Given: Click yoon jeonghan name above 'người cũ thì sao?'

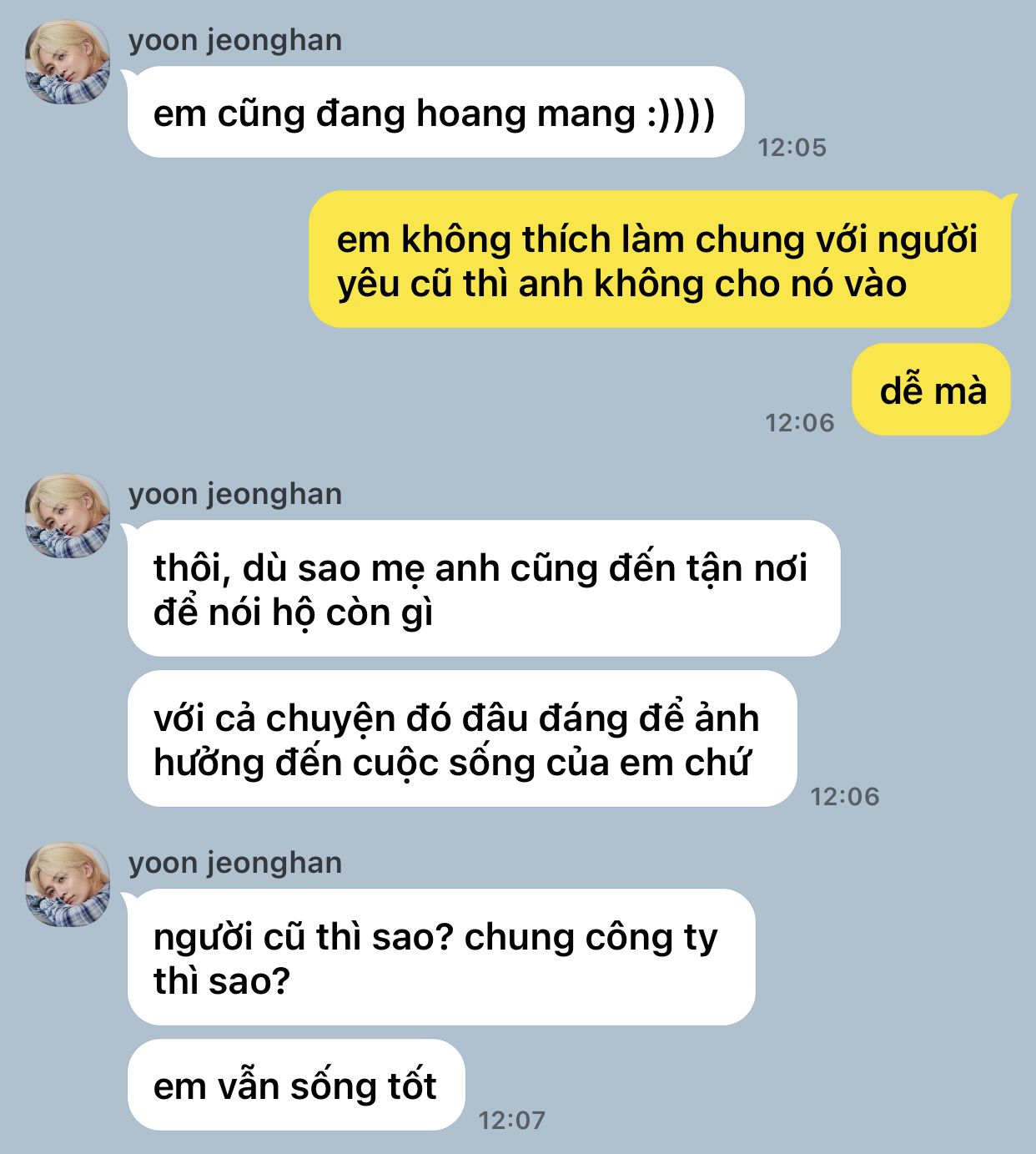Looking at the screenshot, I should coord(235,863).
